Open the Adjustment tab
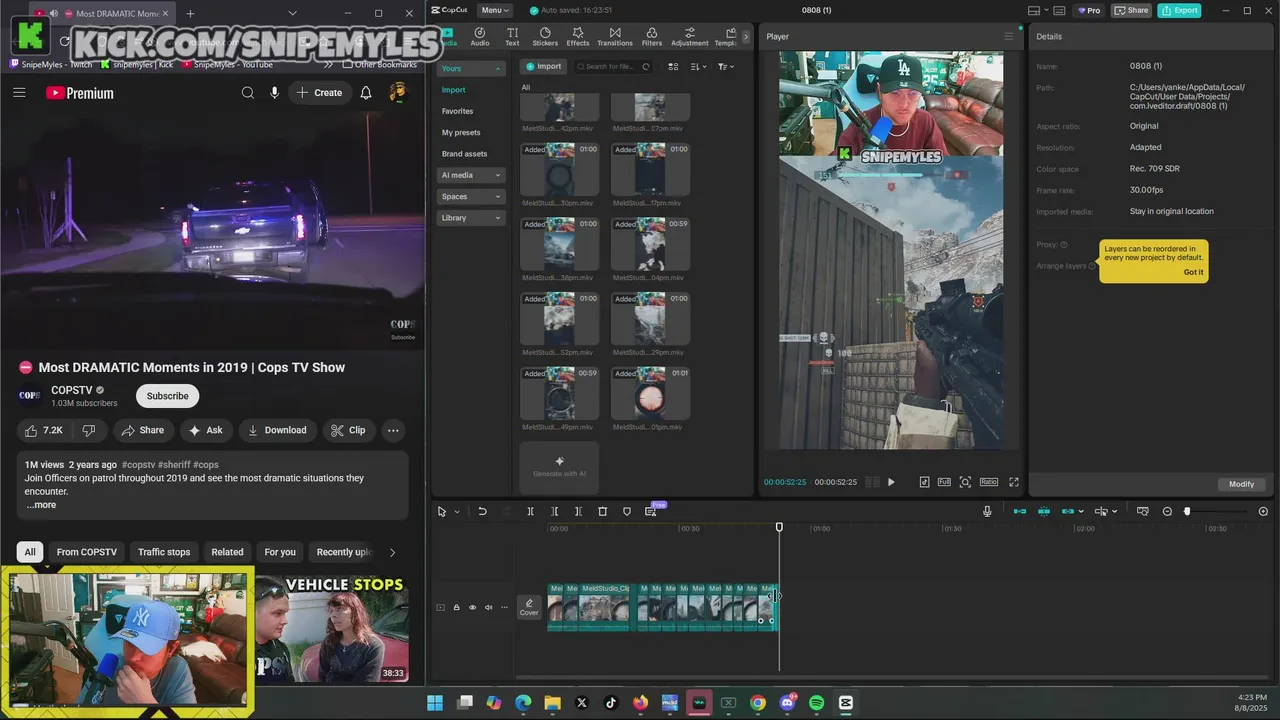 (690, 37)
